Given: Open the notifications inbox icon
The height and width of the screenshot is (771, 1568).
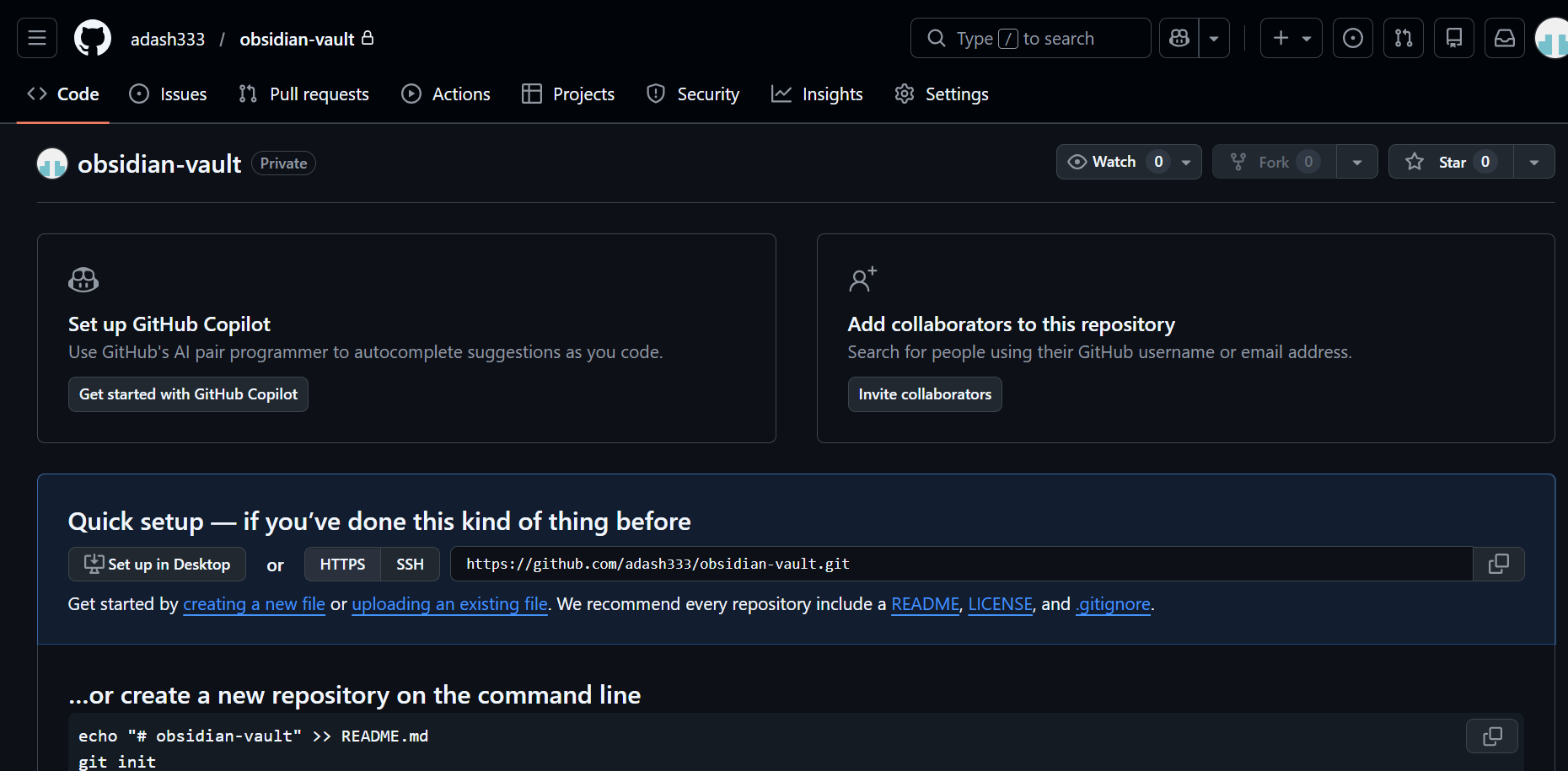Looking at the screenshot, I should (1504, 38).
